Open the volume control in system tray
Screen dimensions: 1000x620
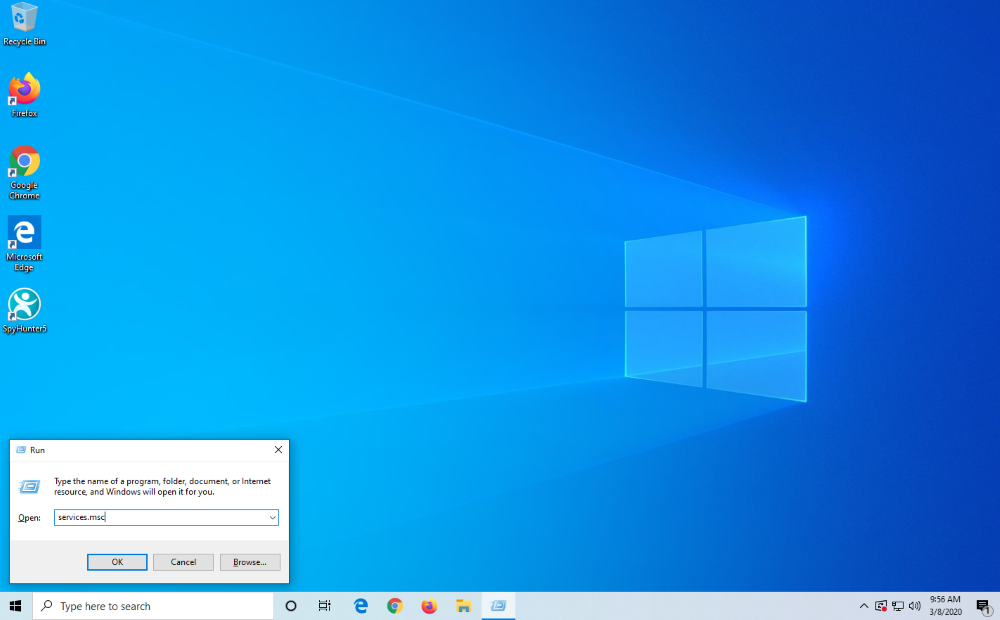point(915,606)
